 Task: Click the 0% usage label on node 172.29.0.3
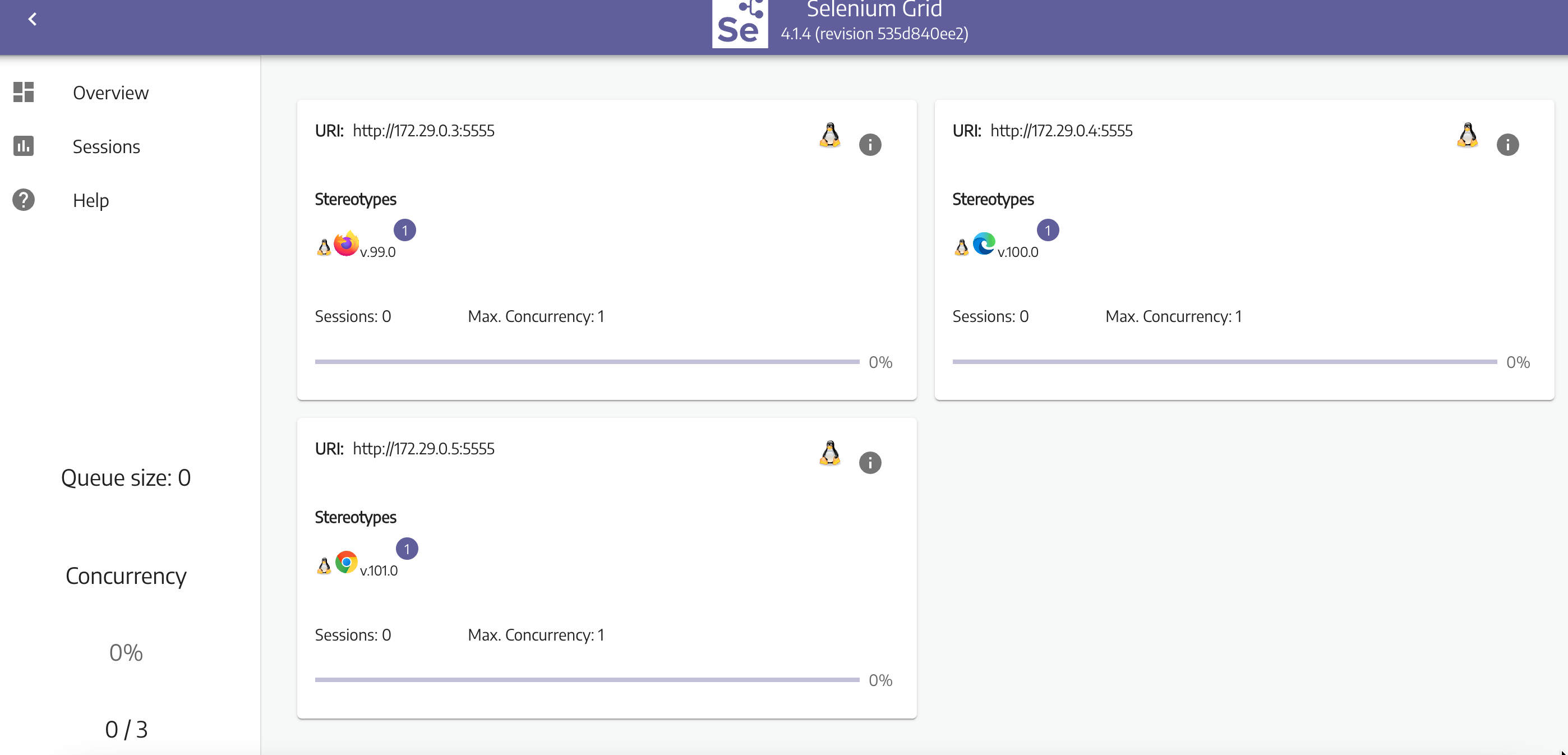[880, 363]
